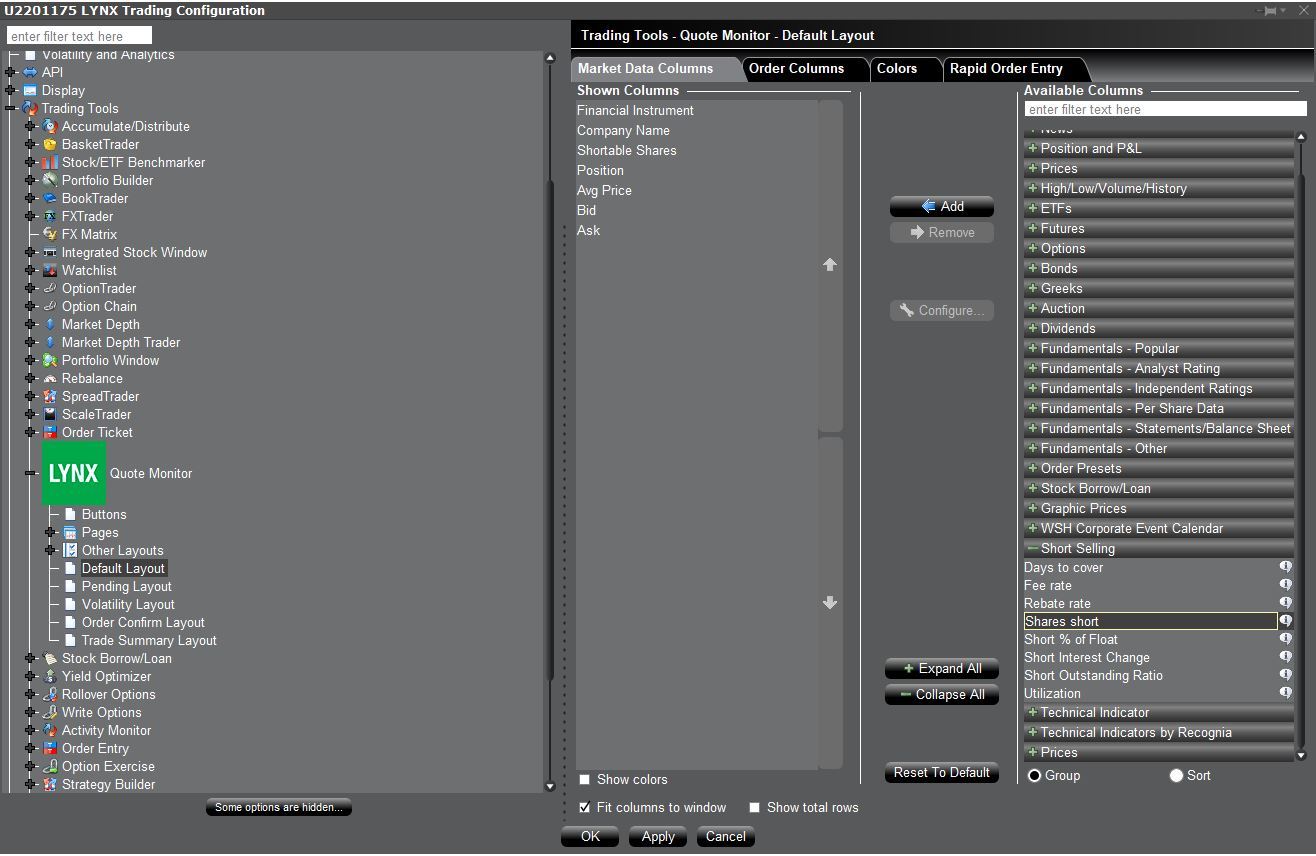
Task: Select Short % of Float column
Action: click(x=1071, y=640)
